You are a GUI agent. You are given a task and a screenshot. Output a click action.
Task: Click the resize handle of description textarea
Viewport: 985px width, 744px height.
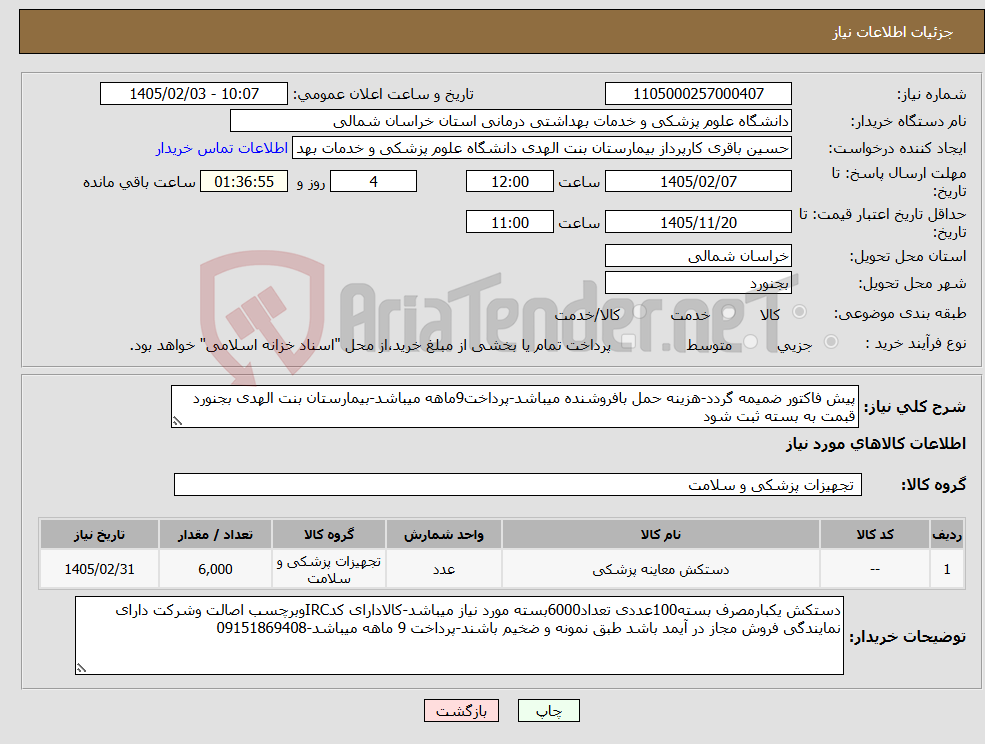[x=177, y=421]
